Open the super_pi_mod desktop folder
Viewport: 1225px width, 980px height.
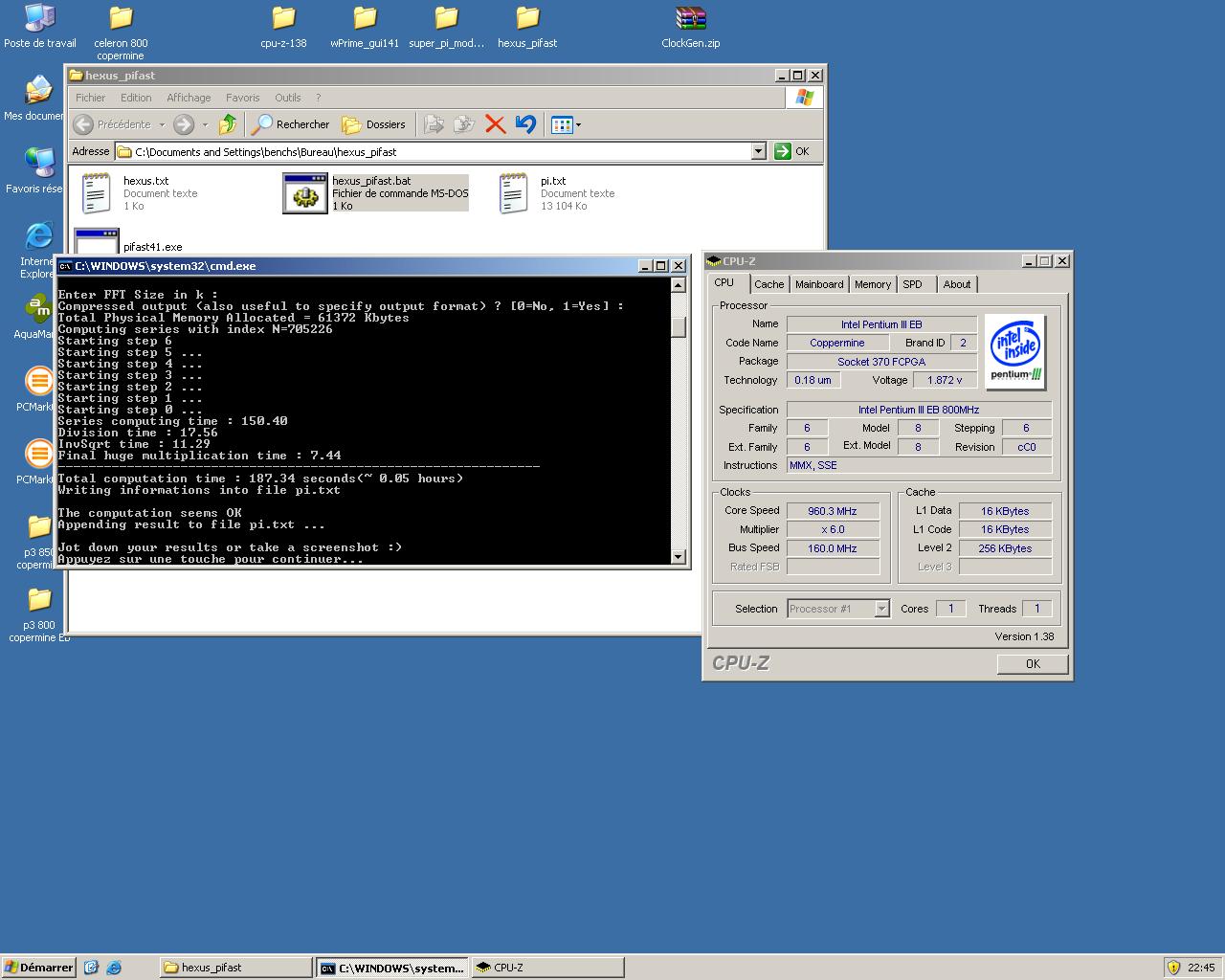[x=446, y=19]
